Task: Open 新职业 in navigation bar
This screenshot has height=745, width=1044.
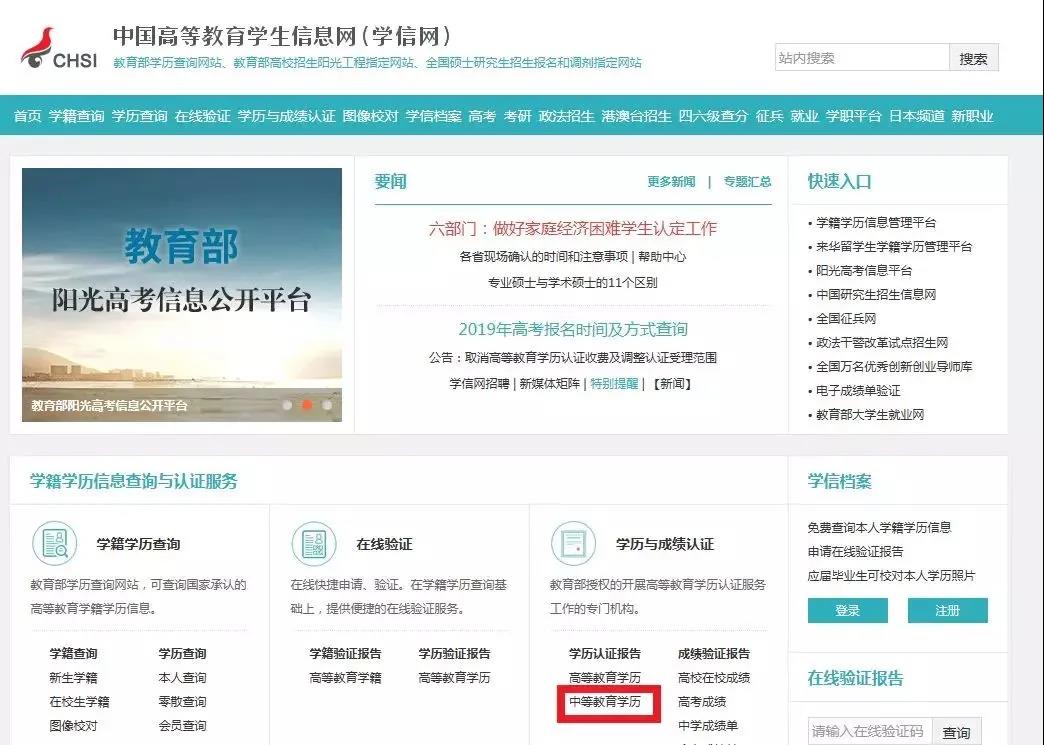Action: pos(972,116)
